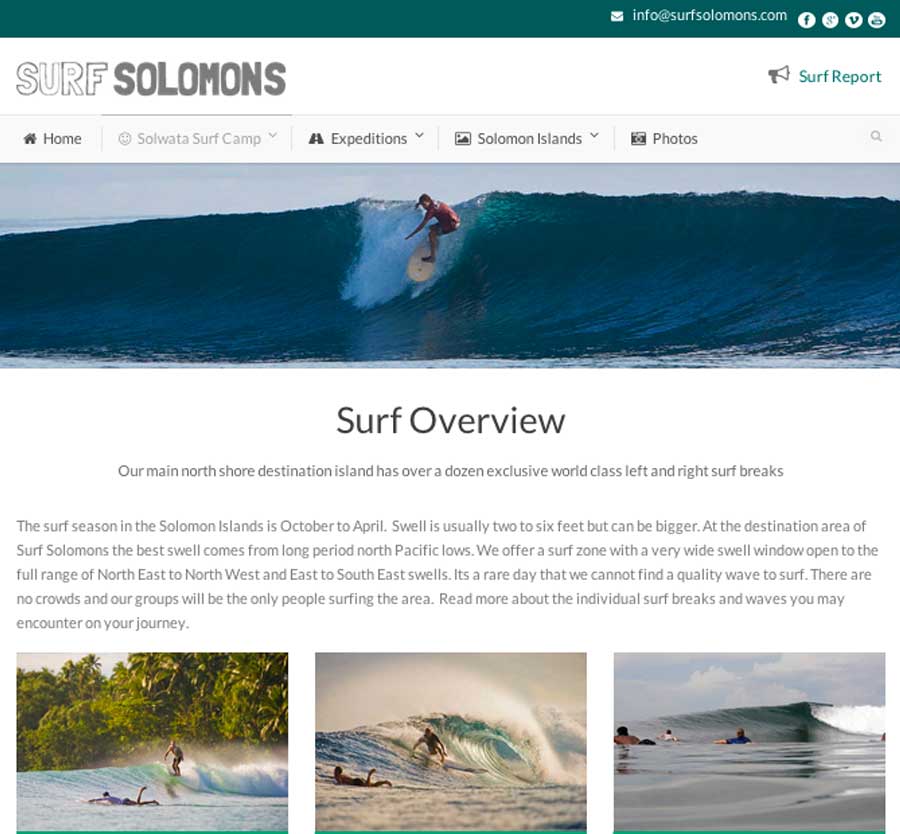Click the envelope email icon
The image size is (900, 834).
617,16
